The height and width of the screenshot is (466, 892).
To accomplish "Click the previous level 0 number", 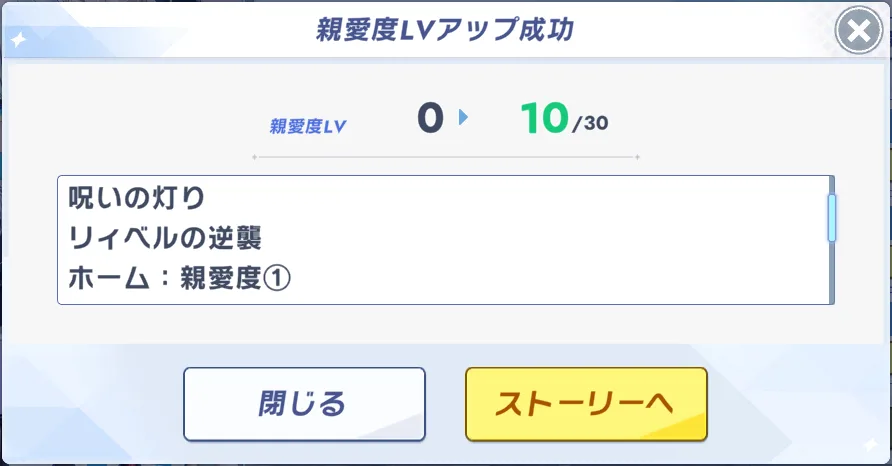I will click(430, 119).
